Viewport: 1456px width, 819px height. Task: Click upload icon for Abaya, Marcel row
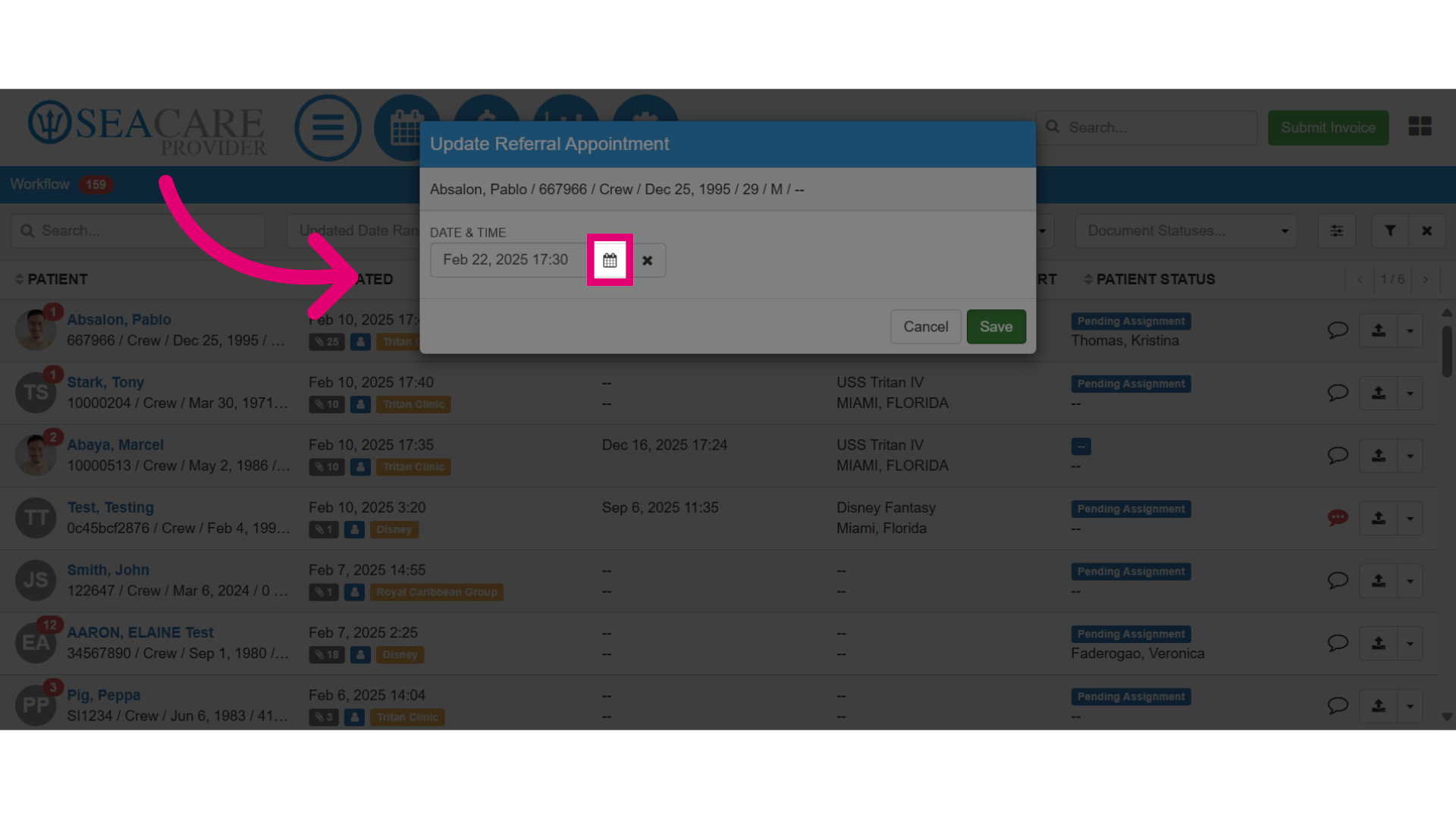(x=1379, y=456)
